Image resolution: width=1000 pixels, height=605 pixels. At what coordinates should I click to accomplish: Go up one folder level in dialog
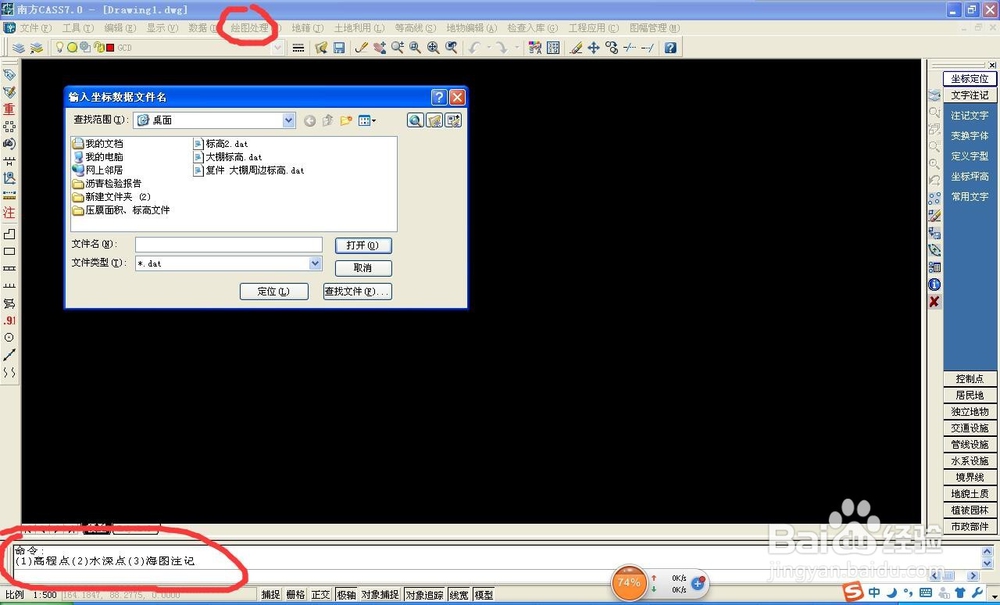pos(328,120)
